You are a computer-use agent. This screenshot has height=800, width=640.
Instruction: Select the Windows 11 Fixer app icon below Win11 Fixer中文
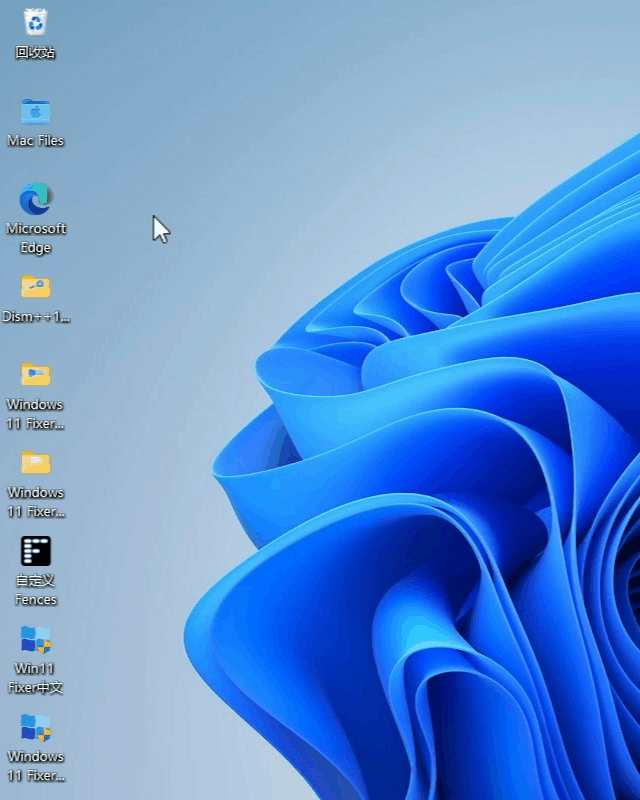point(36,727)
